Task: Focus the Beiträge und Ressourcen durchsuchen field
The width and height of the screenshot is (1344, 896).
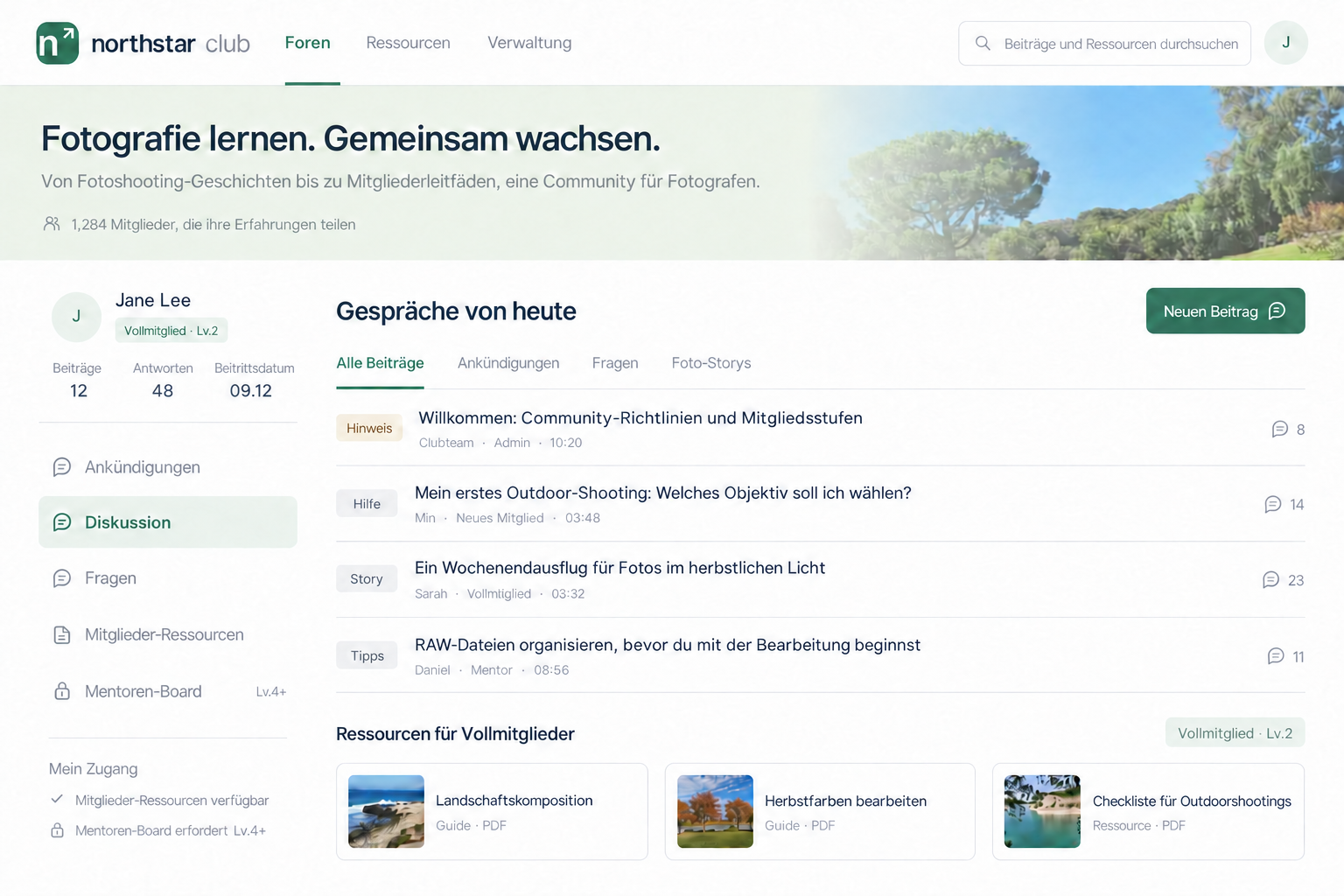Action: tap(1104, 43)
